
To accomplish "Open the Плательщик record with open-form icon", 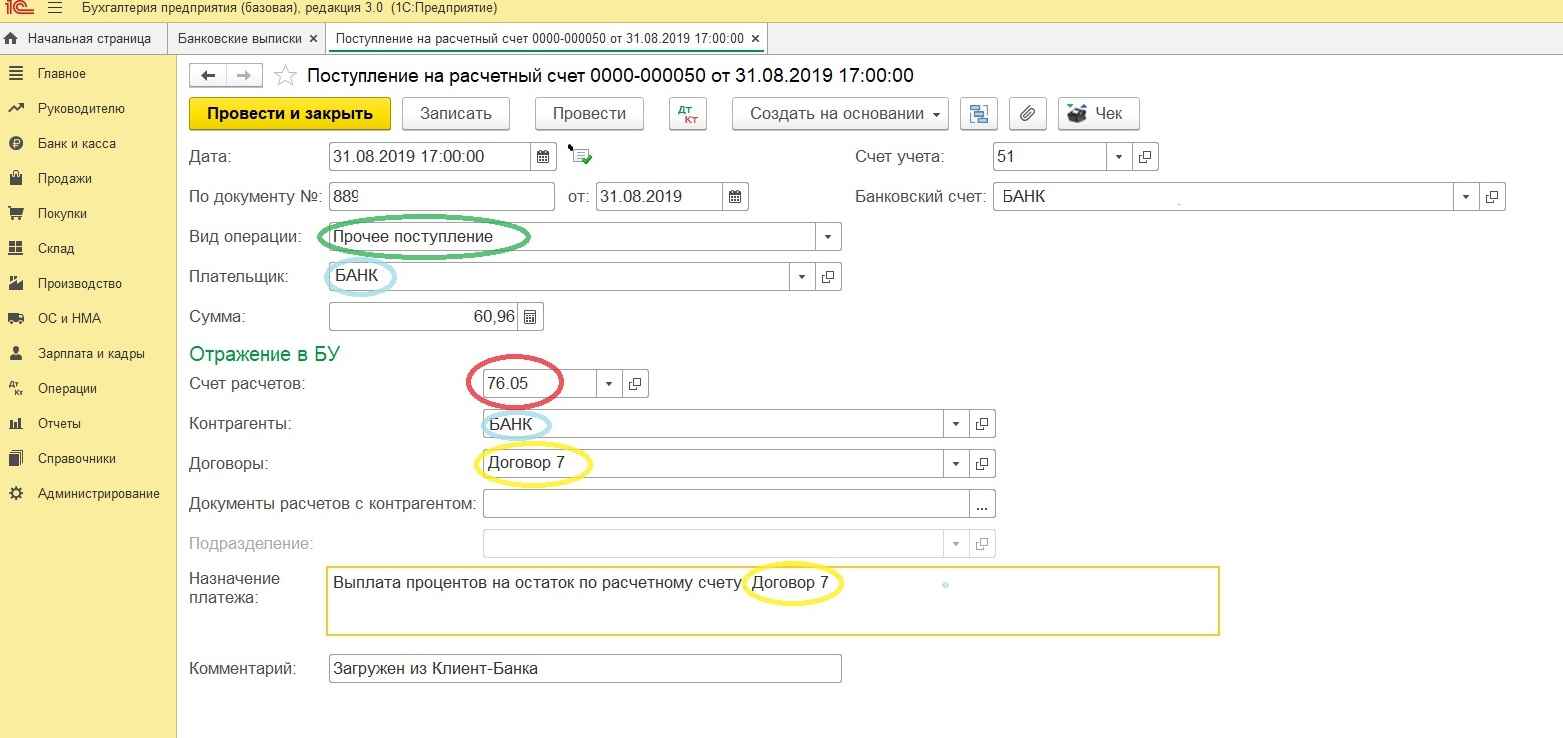I will [828, 277].
